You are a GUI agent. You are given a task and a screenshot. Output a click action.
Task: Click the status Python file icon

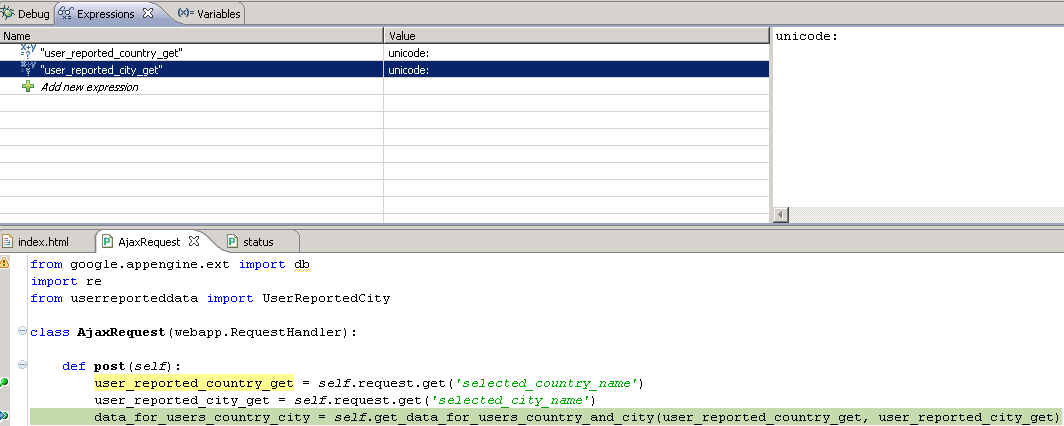click(233, 241)
